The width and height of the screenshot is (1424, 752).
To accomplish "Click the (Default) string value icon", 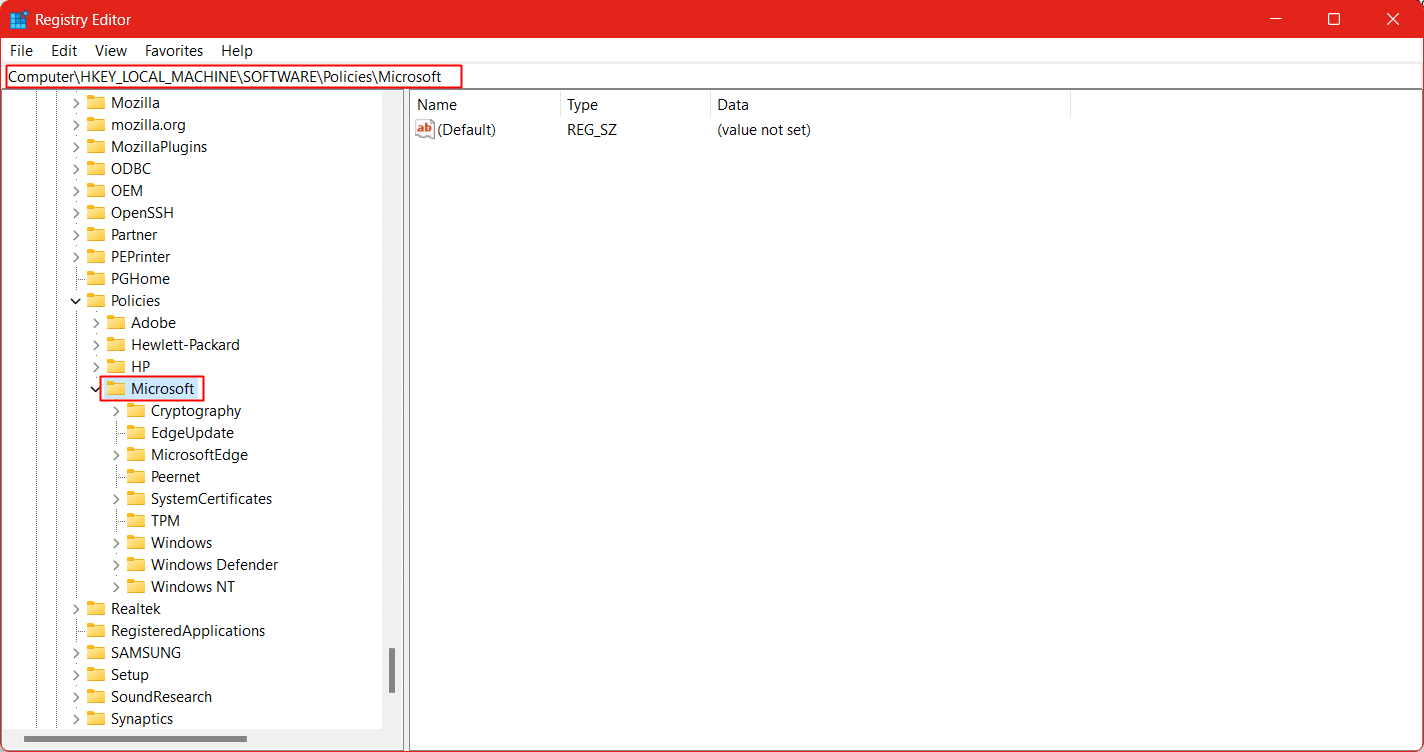I will [425, 130].
